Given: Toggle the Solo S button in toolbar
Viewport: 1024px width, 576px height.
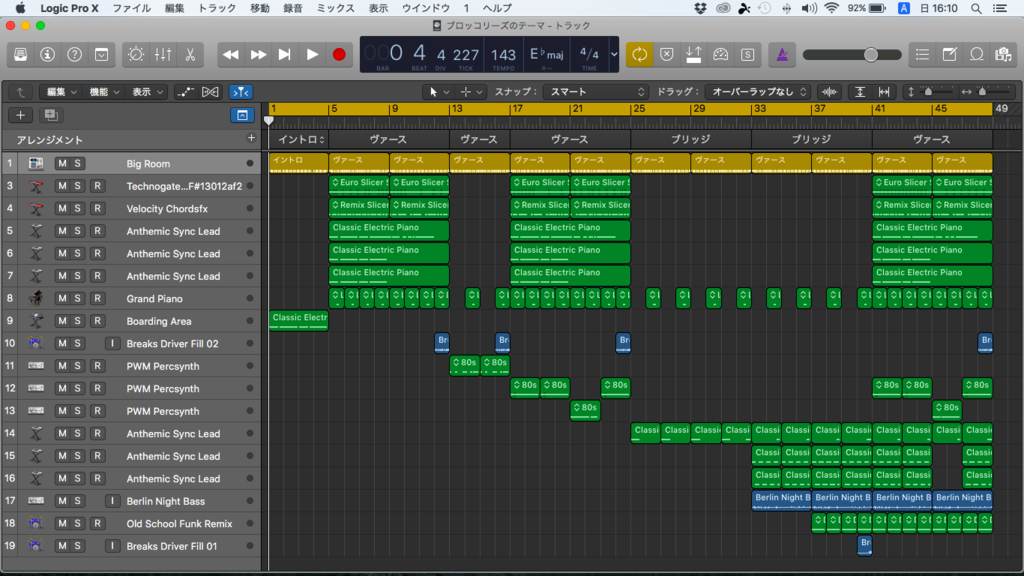Looking at the screenshot, I should click(748, 55).
